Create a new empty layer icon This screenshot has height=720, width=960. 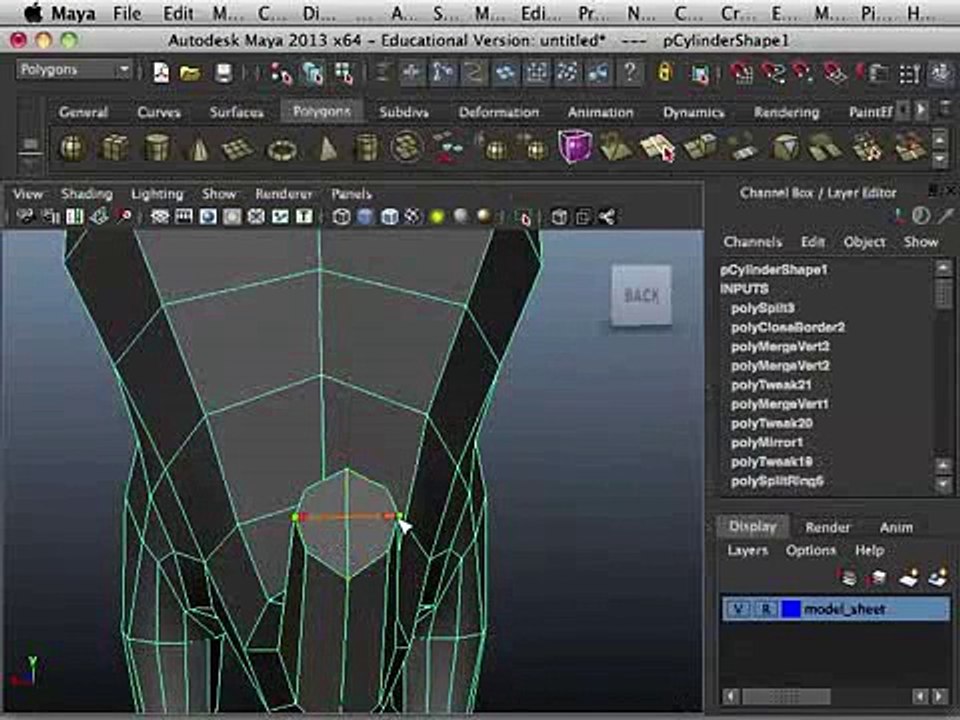pyautogui.click(x=907, y=577)
